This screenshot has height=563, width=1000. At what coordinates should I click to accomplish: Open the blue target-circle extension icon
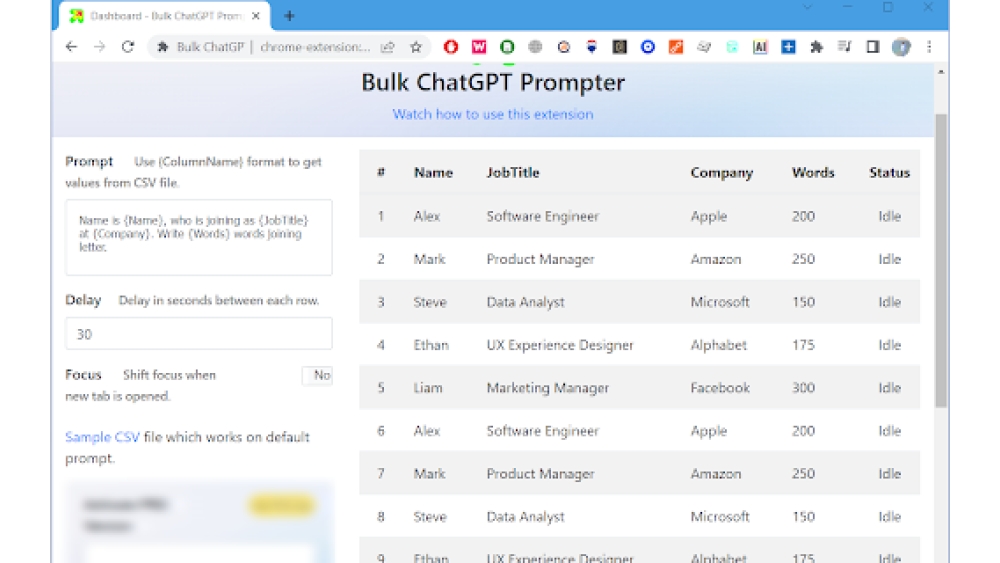[x=648, y=47]
